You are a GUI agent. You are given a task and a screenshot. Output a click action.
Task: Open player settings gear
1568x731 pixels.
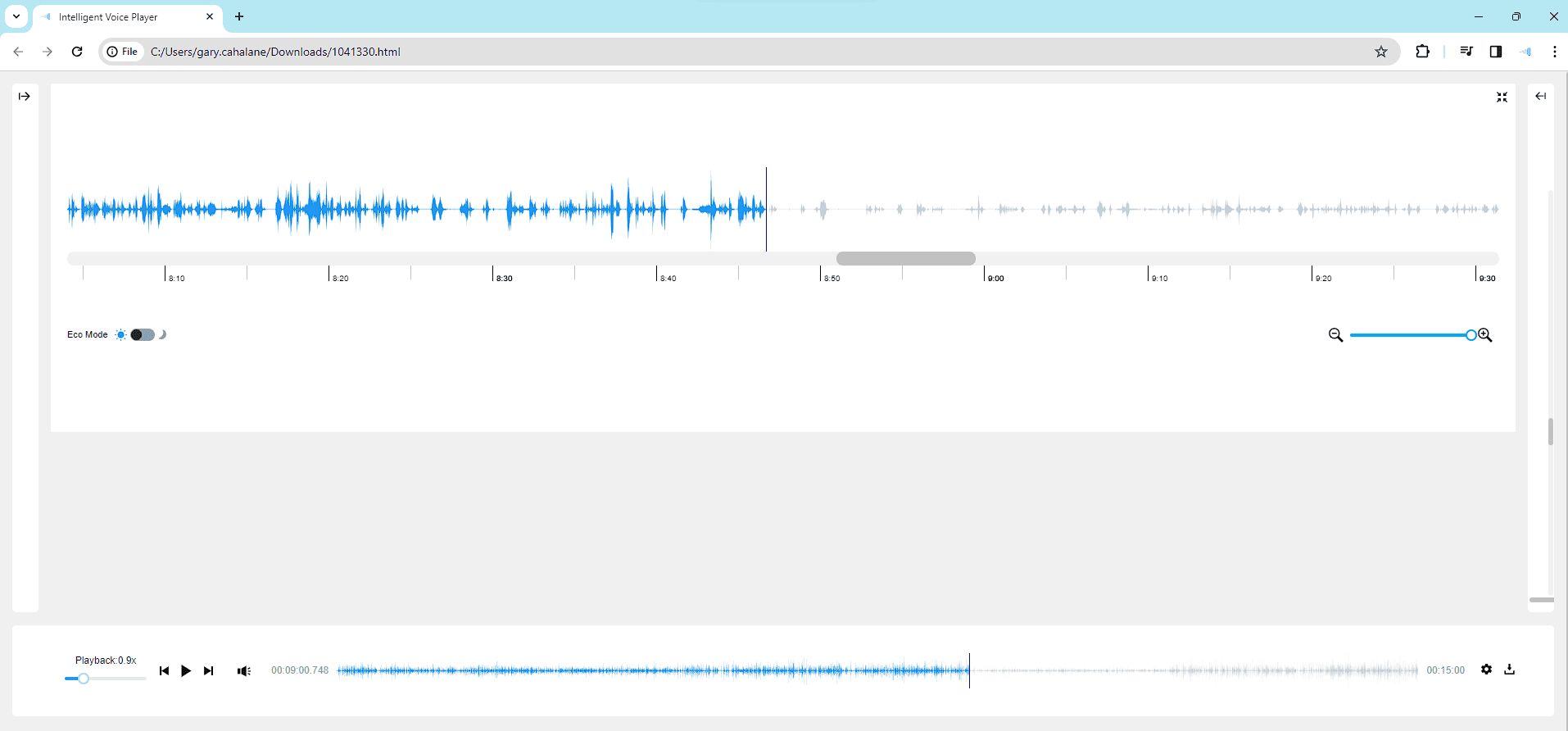point(1486,670)
